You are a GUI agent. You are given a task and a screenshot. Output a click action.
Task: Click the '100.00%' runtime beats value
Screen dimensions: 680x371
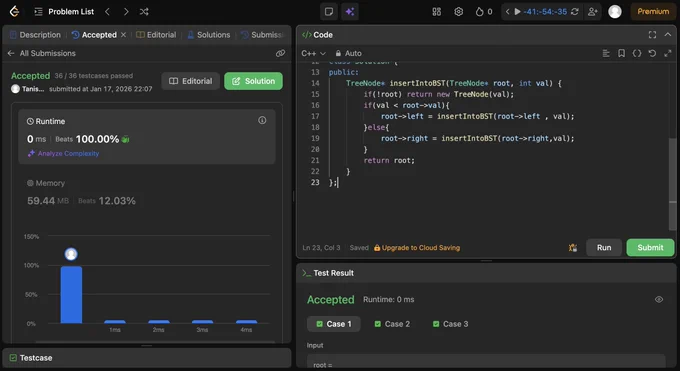coord(97,139)
